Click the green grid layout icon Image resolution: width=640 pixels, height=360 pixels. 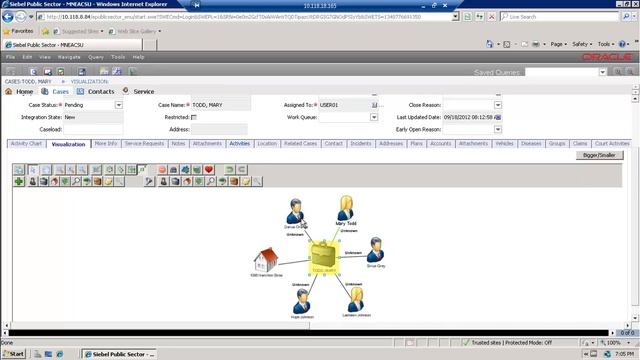pos(131,169)
